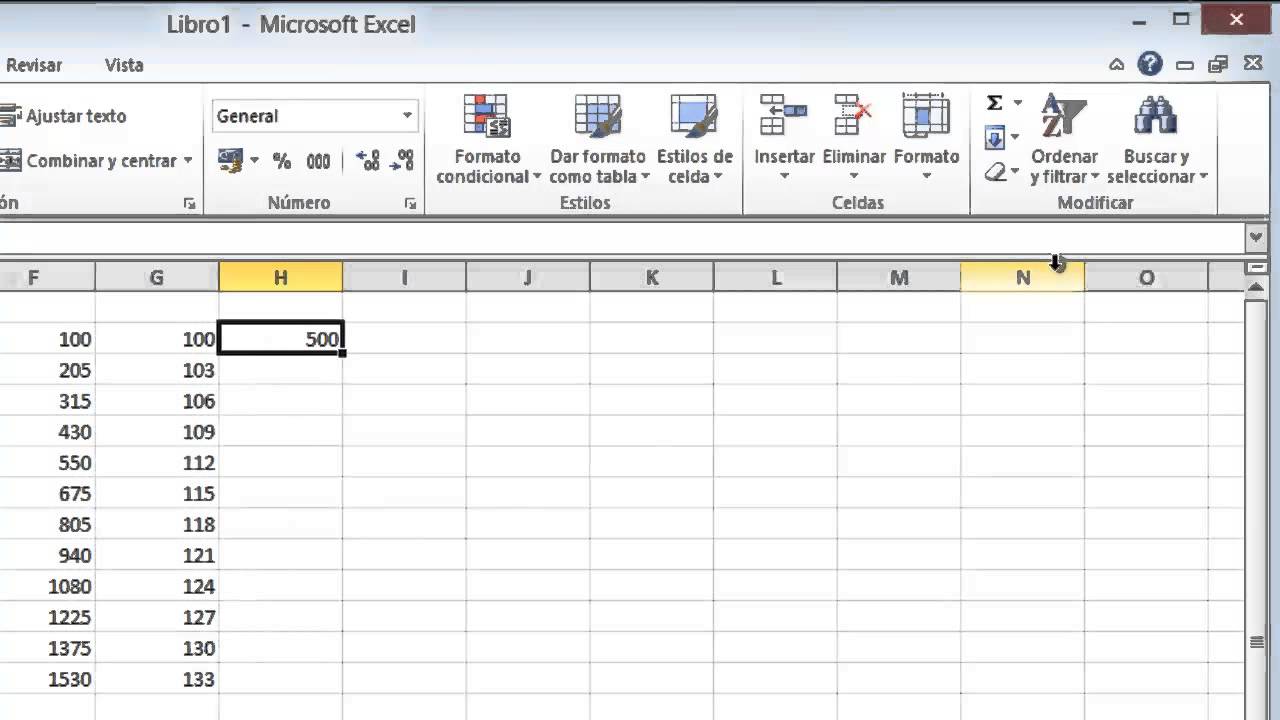Open Ordenar y filtrar
The width and height of the screenshot is (1280, 720).
click(x=1064, y=140)
